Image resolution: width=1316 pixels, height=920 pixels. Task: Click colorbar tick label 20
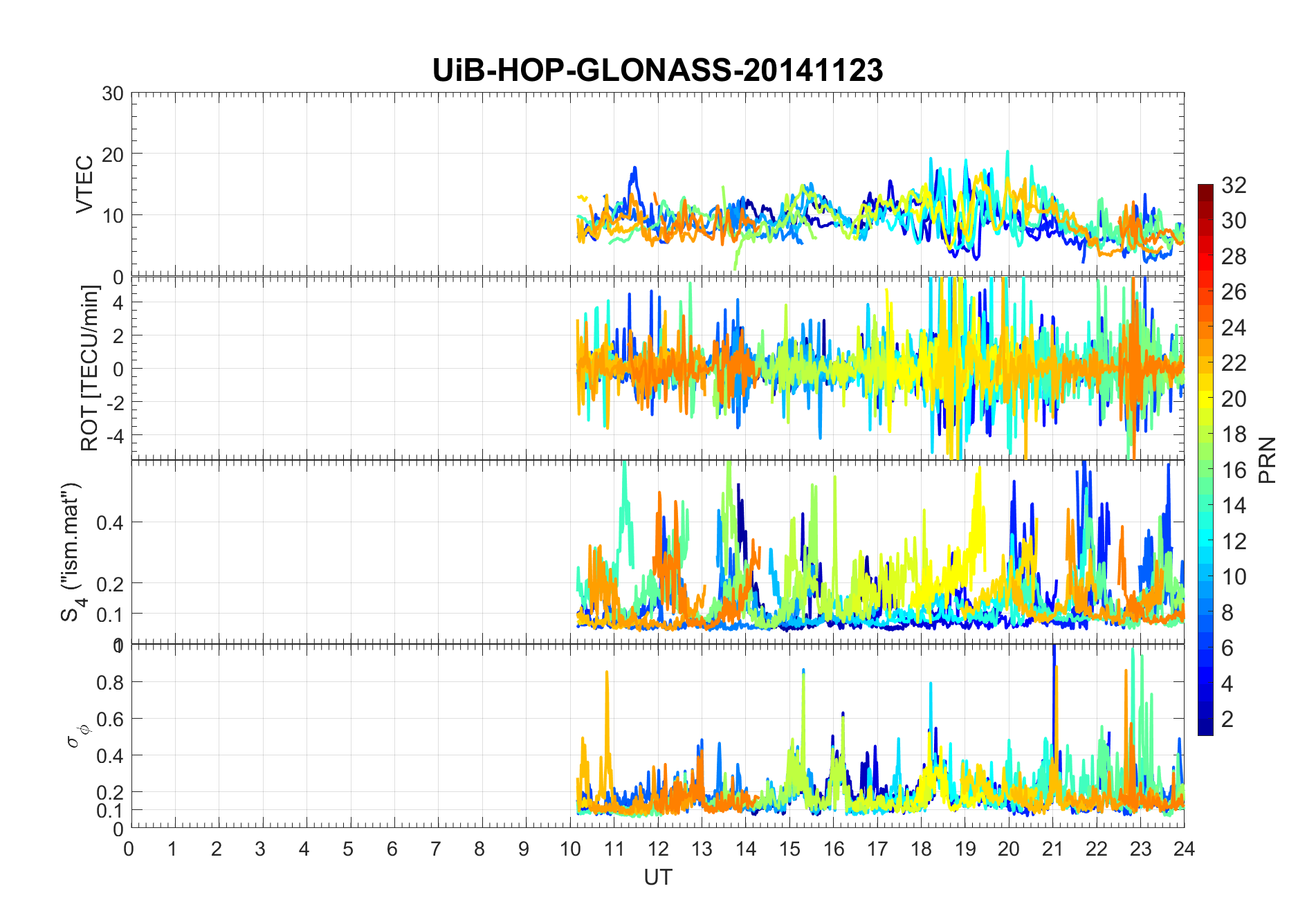[x=1234, y=398]
